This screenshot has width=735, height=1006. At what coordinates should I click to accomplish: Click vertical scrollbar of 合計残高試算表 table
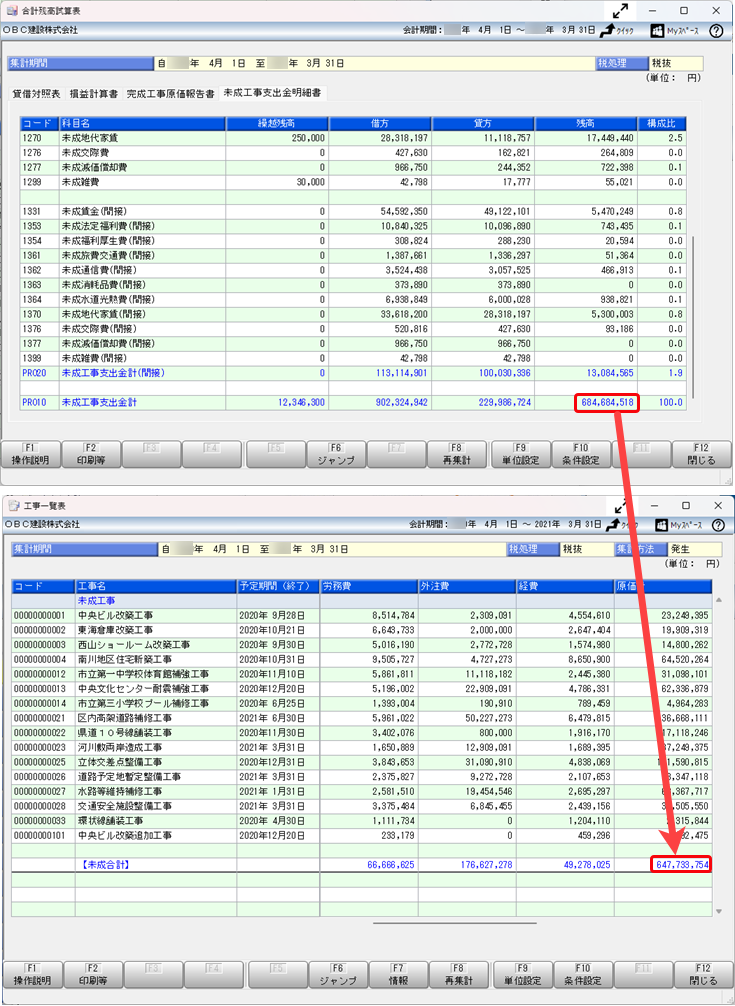click(x=693, y=318)
